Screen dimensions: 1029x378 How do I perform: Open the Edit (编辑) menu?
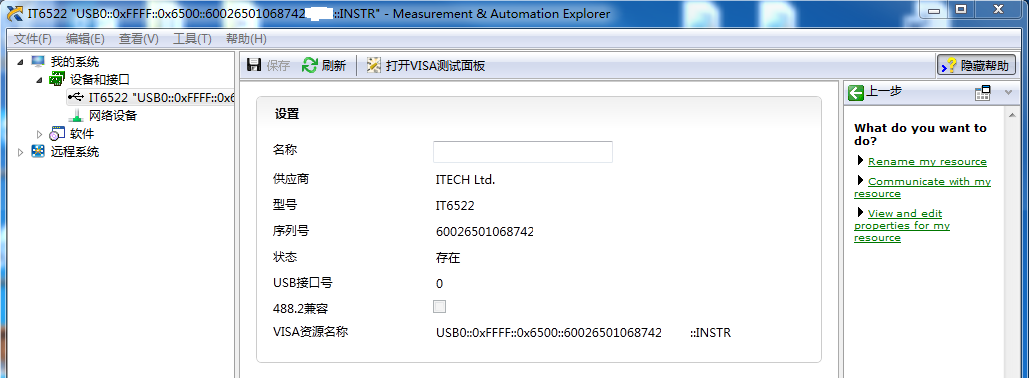coord(85,39)
